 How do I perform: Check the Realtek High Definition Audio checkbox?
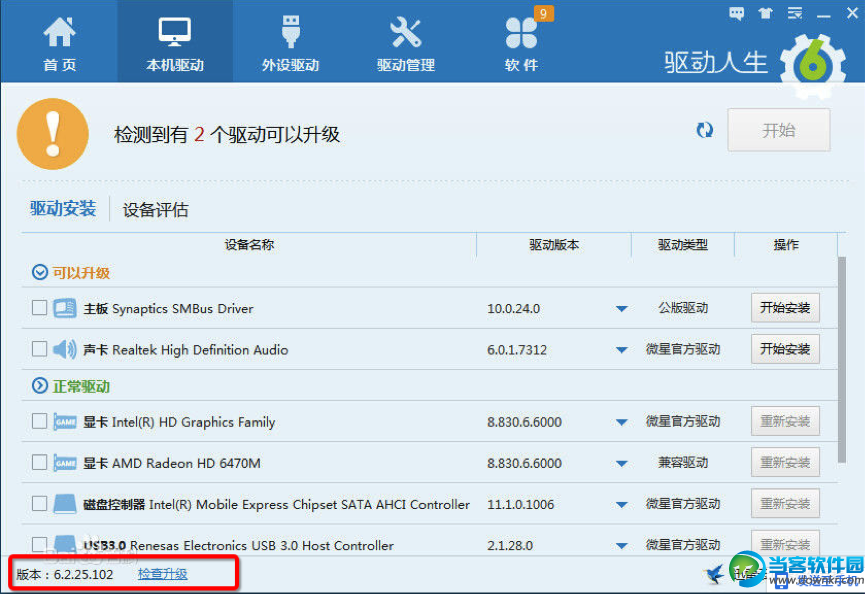coord(39,349)
